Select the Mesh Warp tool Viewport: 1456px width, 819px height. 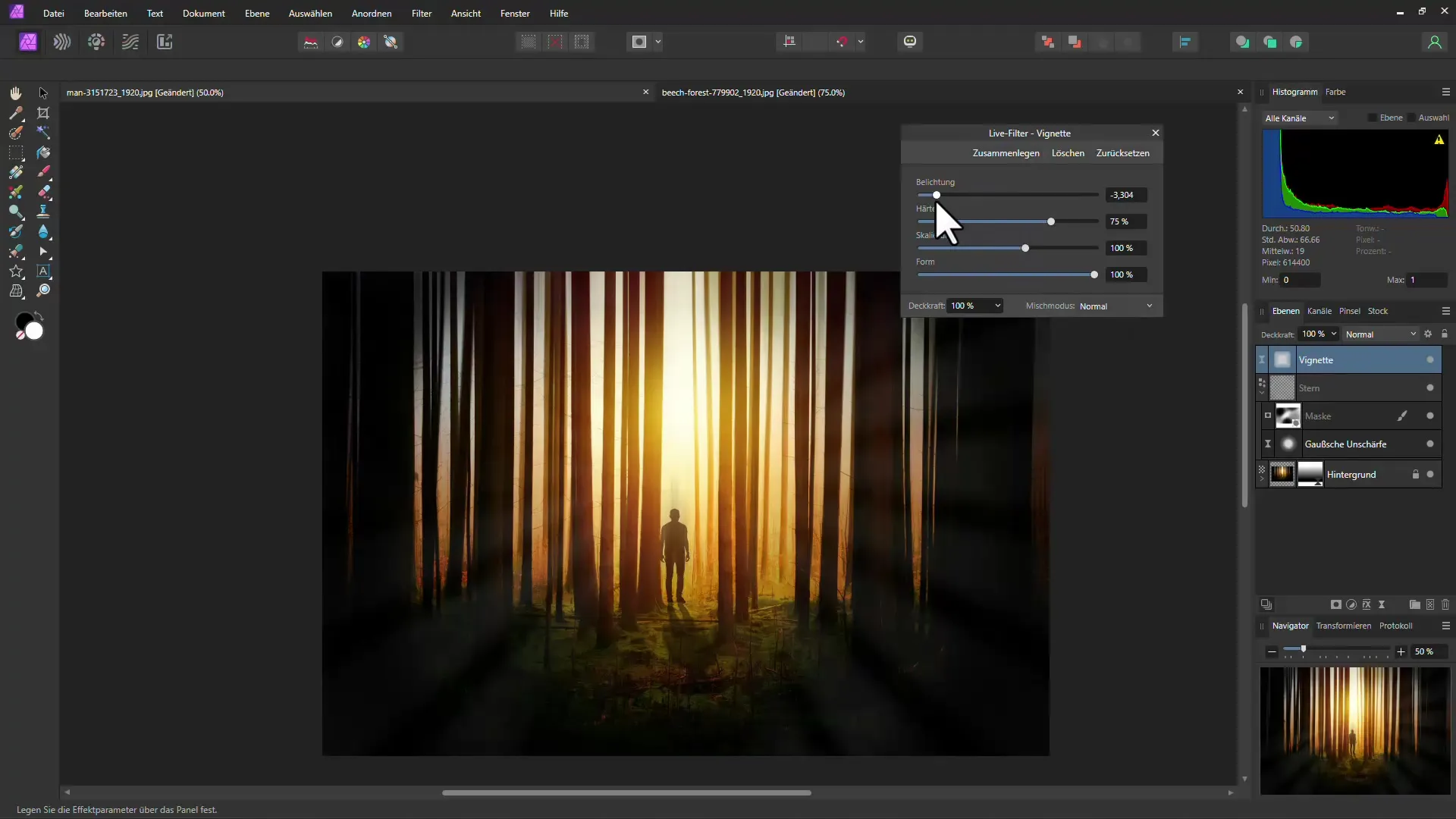(15, 290)
